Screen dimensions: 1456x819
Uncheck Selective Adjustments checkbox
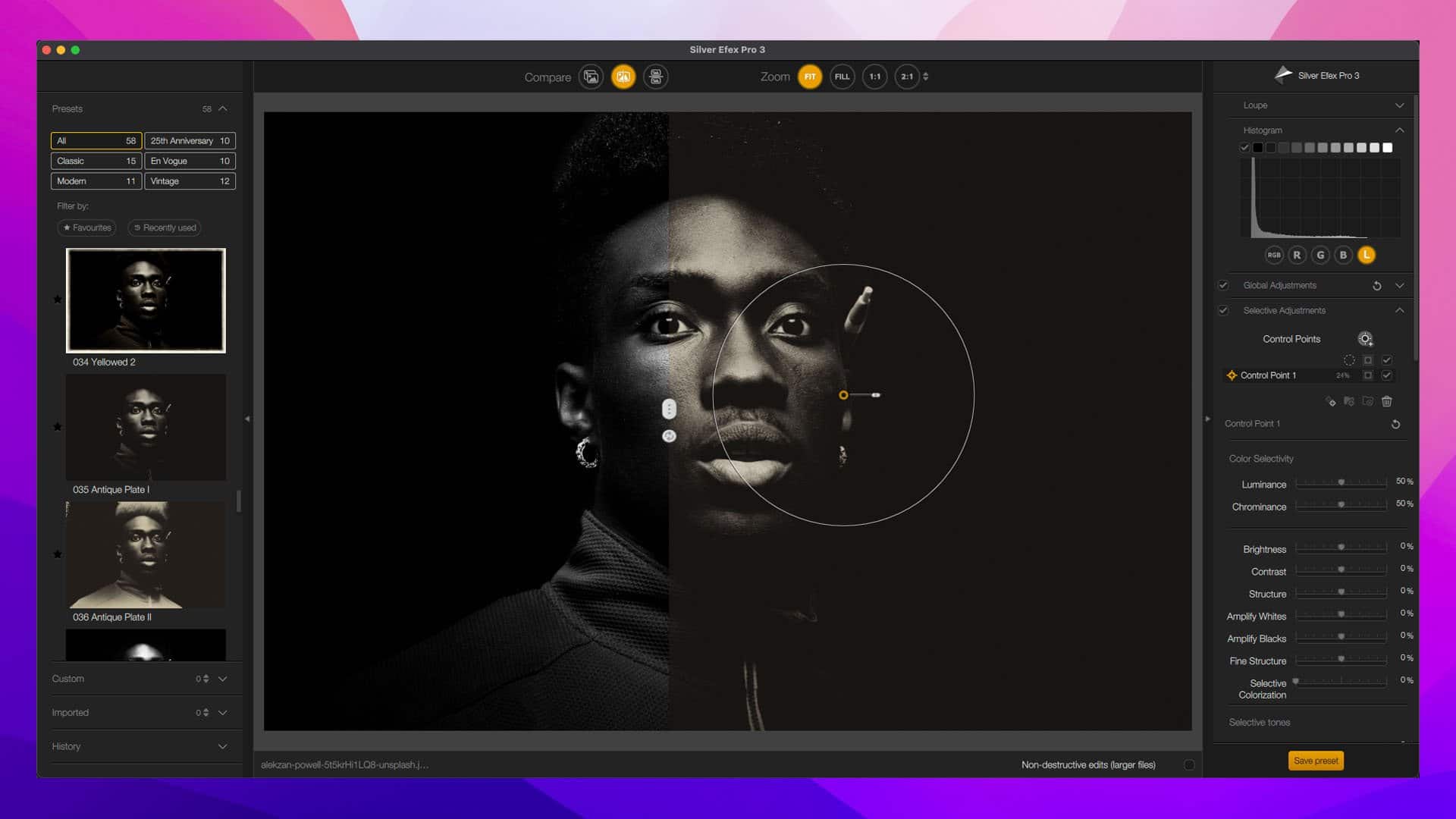click(1222, 310)
